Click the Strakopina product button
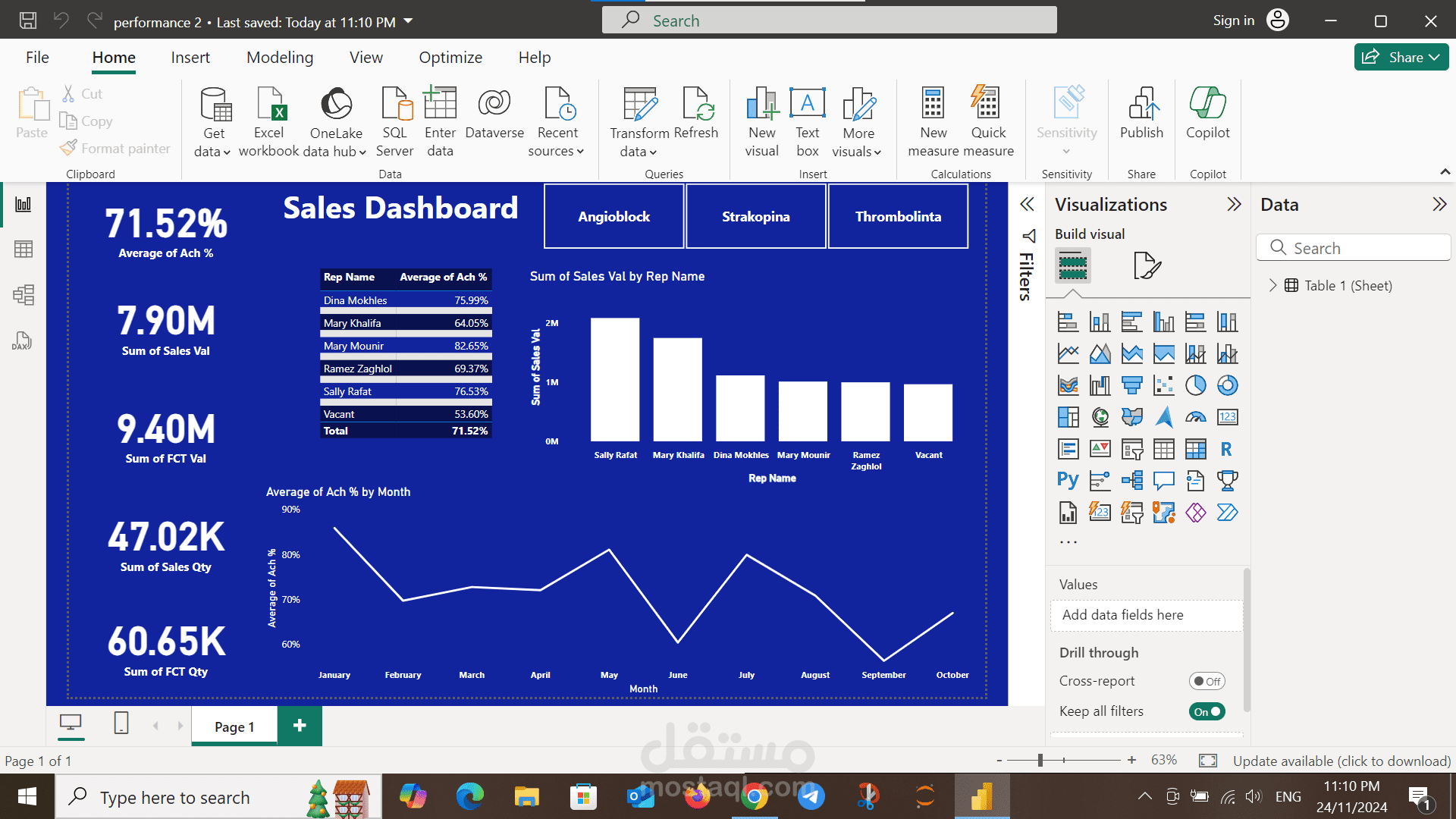Screen dimensions: 1456x819 (755, 216)
